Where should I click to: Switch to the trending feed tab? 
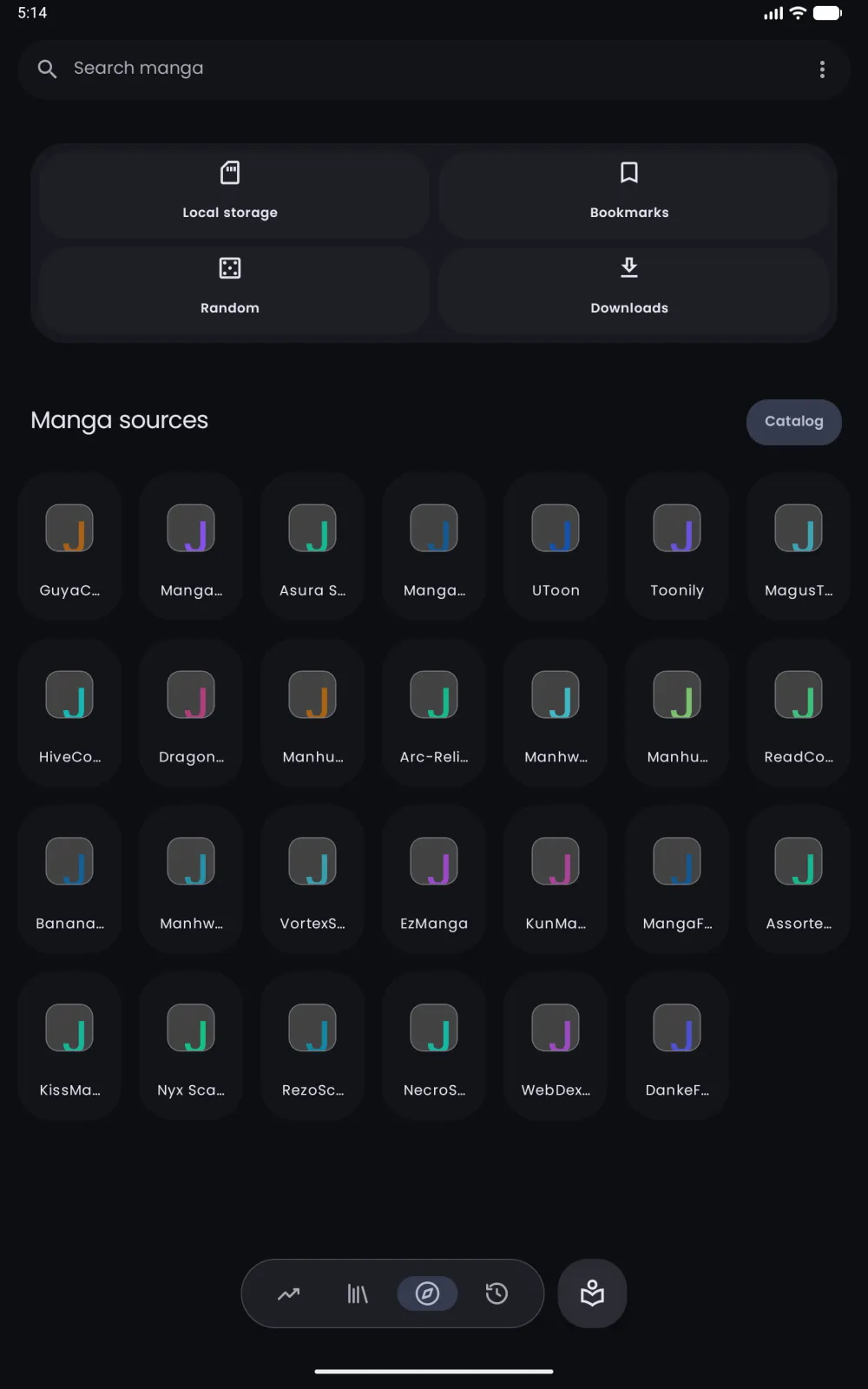click(288, 1294)
